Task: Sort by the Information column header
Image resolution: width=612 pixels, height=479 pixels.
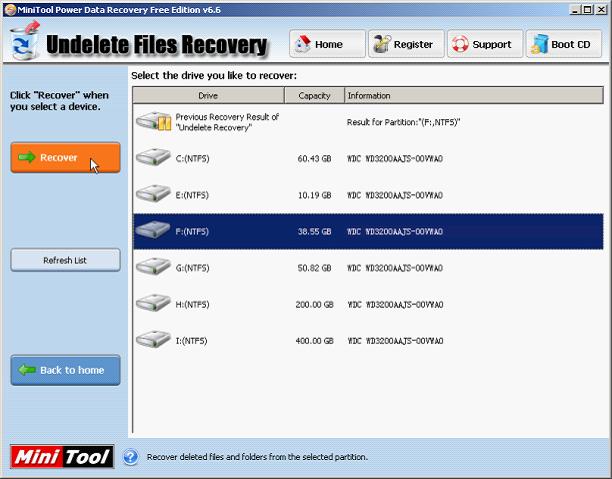Action: coord(474,95)
